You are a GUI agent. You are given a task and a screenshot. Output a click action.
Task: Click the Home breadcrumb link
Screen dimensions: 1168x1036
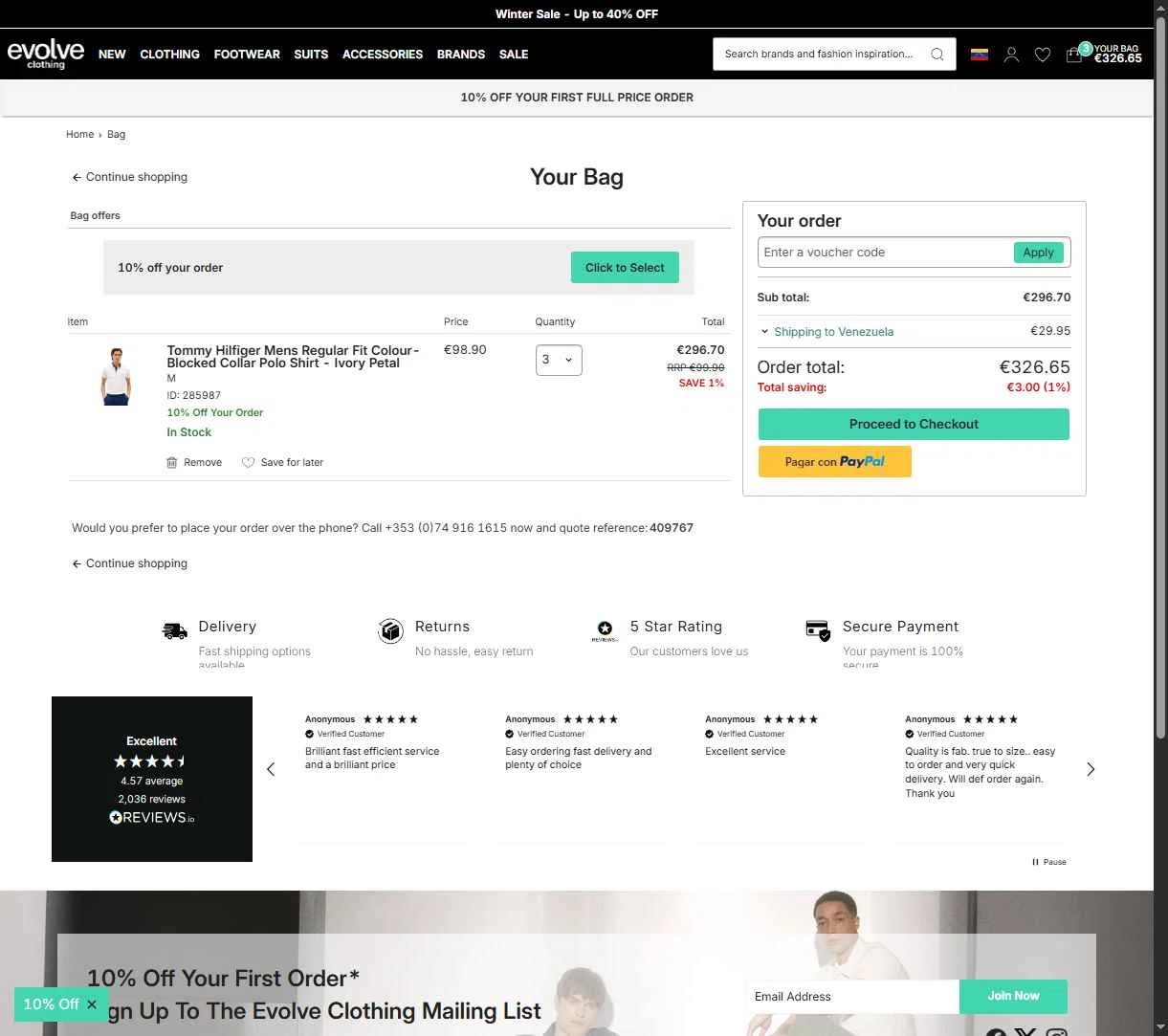pyautogui.click(x=79, y=135)
